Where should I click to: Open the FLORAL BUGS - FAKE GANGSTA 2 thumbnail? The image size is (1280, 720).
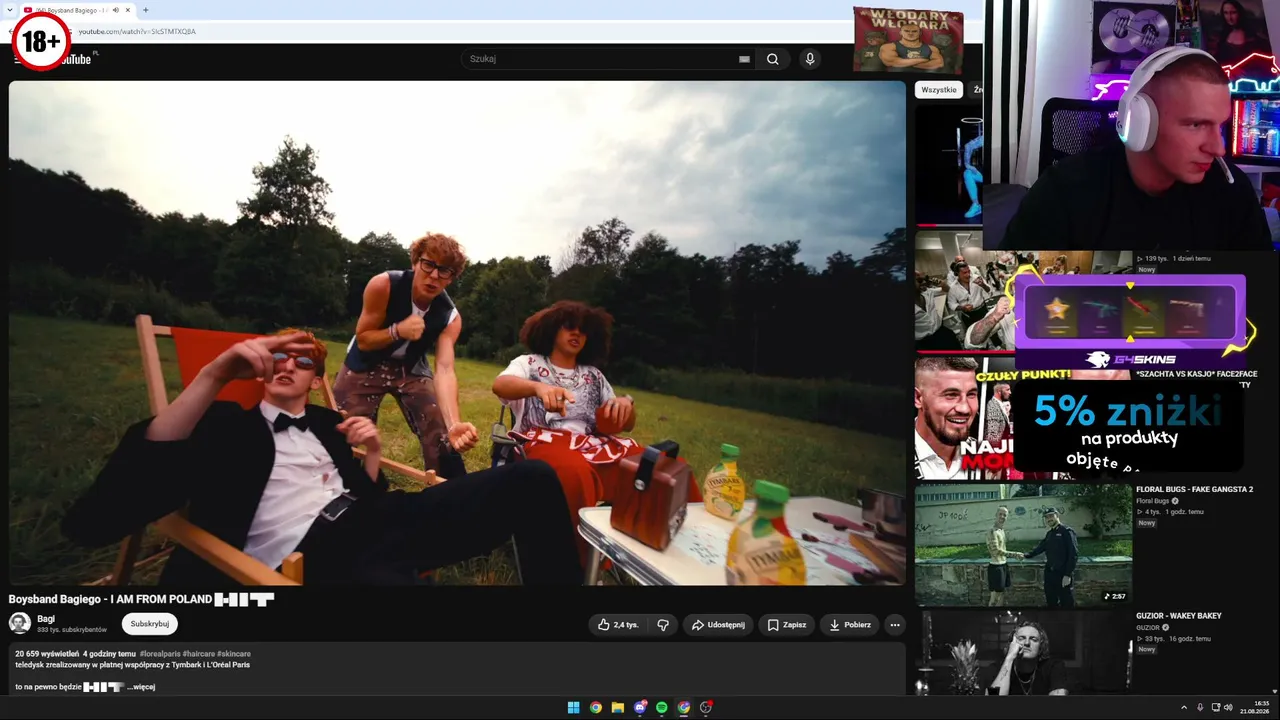tap(1023, 545)
